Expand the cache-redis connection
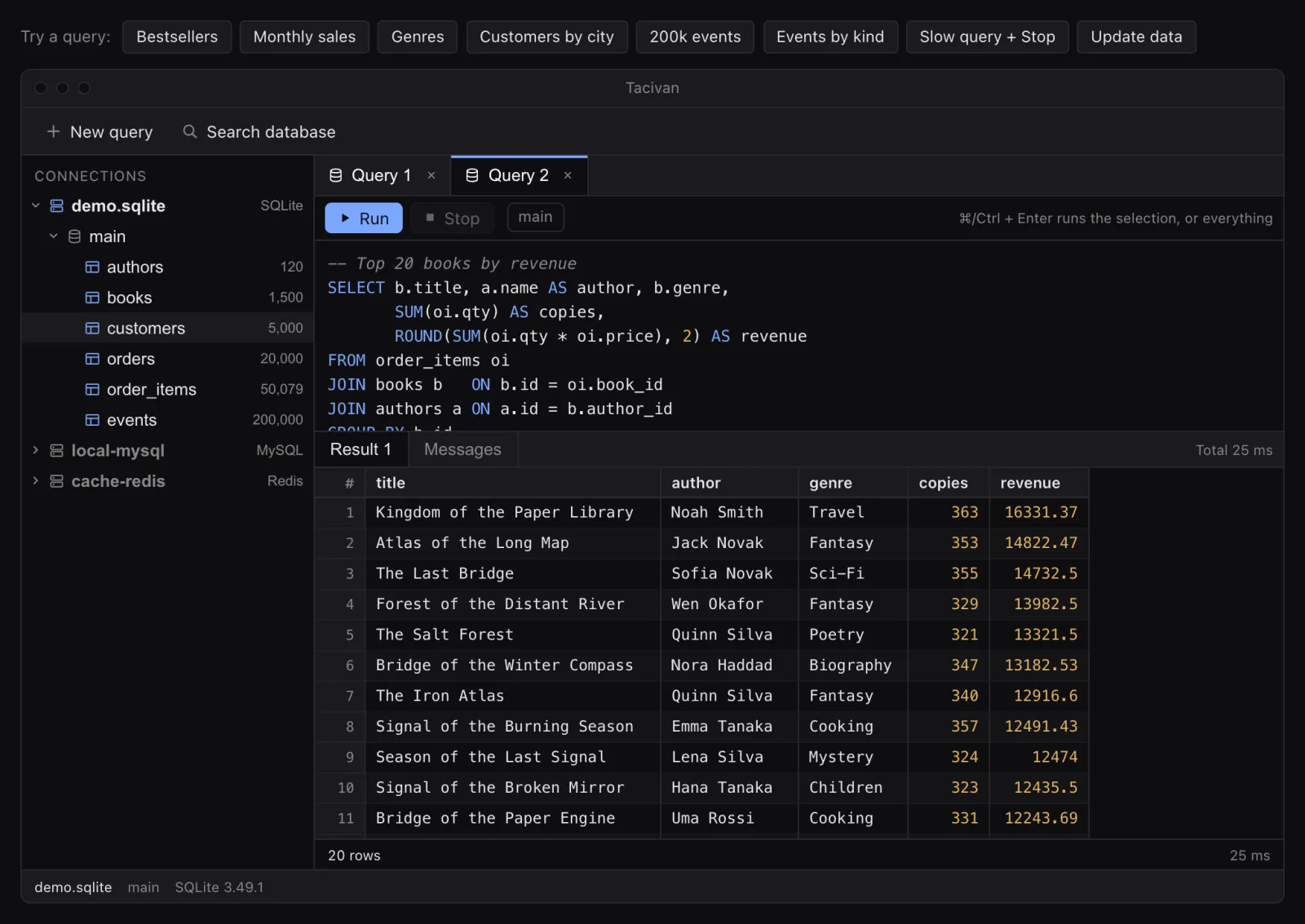The image size is (1305, 924). click(x=35, y=481)
